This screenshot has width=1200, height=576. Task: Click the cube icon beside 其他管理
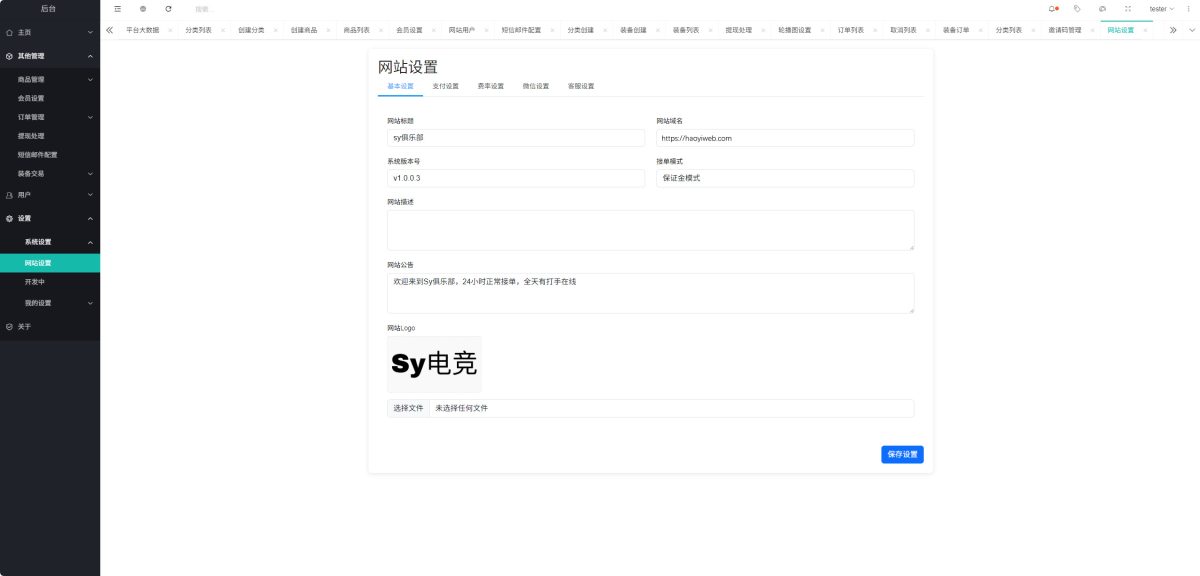click(9, 56)
